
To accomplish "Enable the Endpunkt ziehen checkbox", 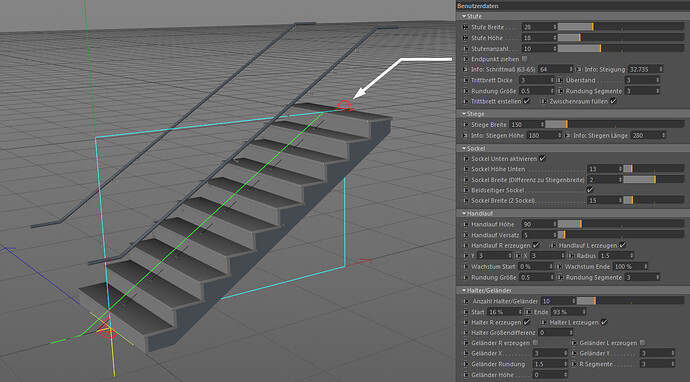I will [x=525, y=59].
